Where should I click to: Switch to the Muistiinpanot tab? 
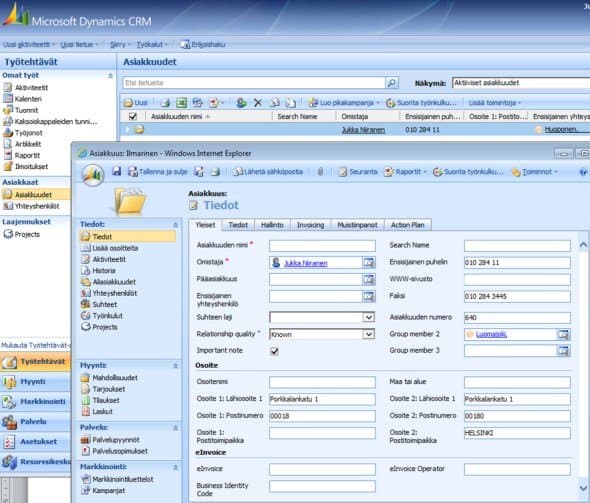[357, 225]
